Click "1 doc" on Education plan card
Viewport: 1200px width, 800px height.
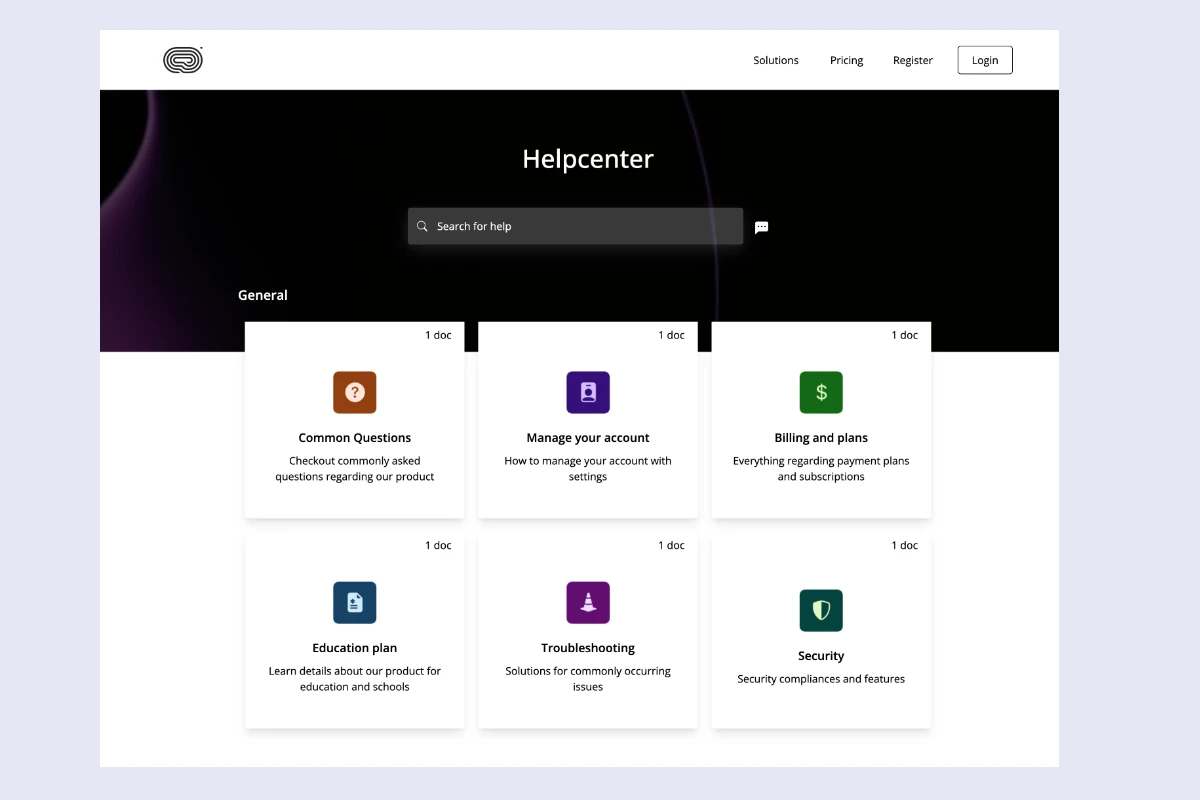coord(438,545)
